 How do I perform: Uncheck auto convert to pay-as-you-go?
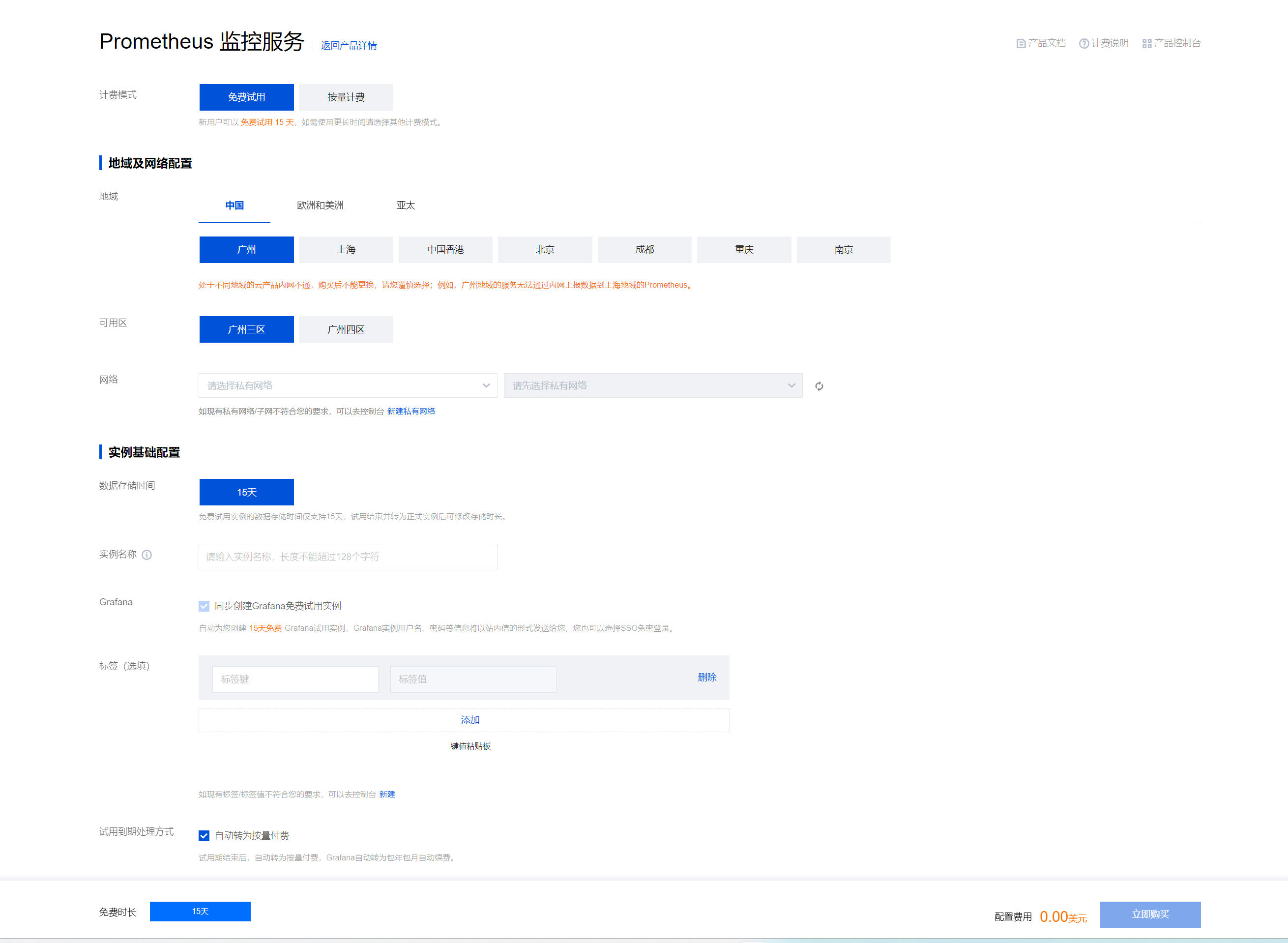(x=204, y=836)
